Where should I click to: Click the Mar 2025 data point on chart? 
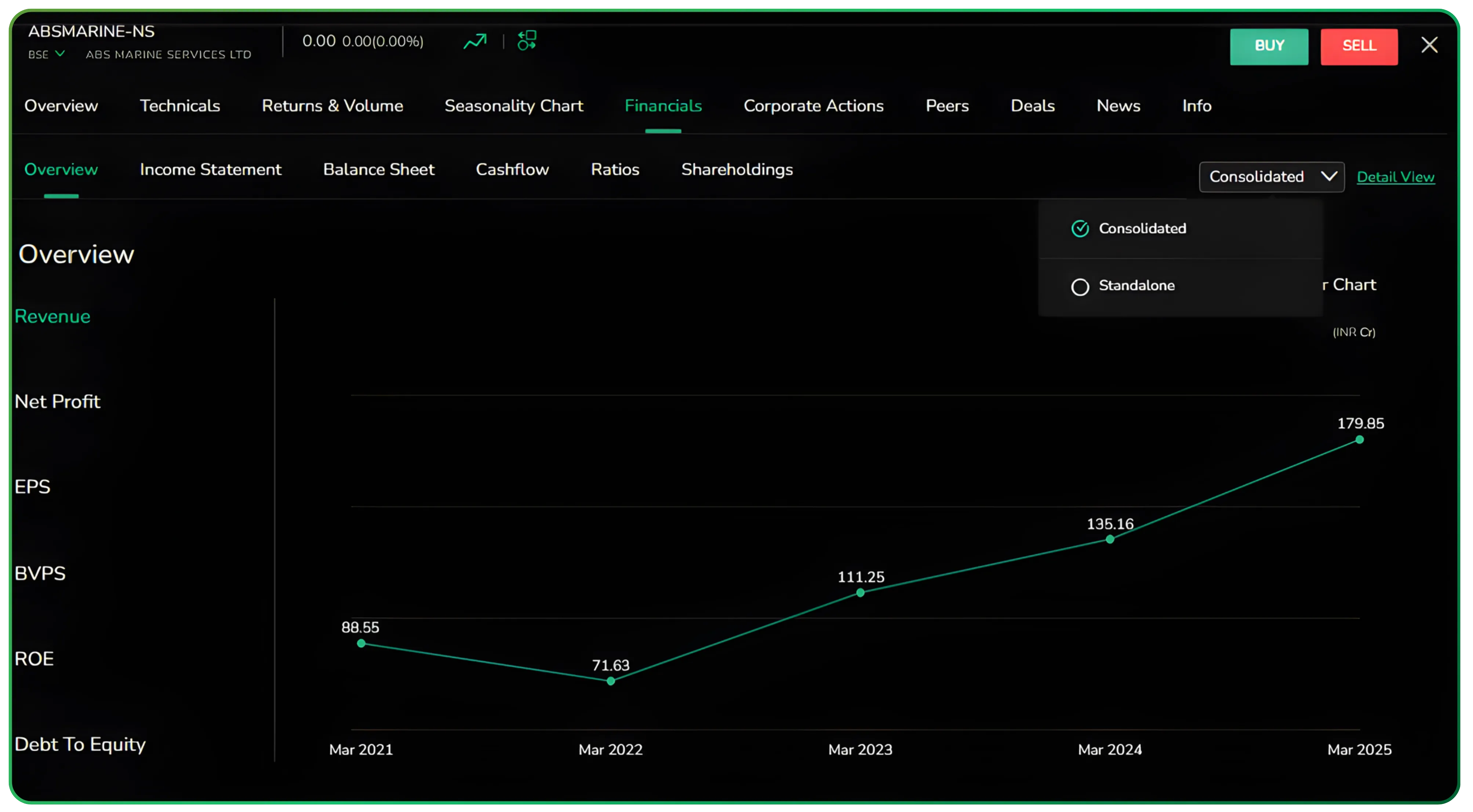coord(1359,440)
